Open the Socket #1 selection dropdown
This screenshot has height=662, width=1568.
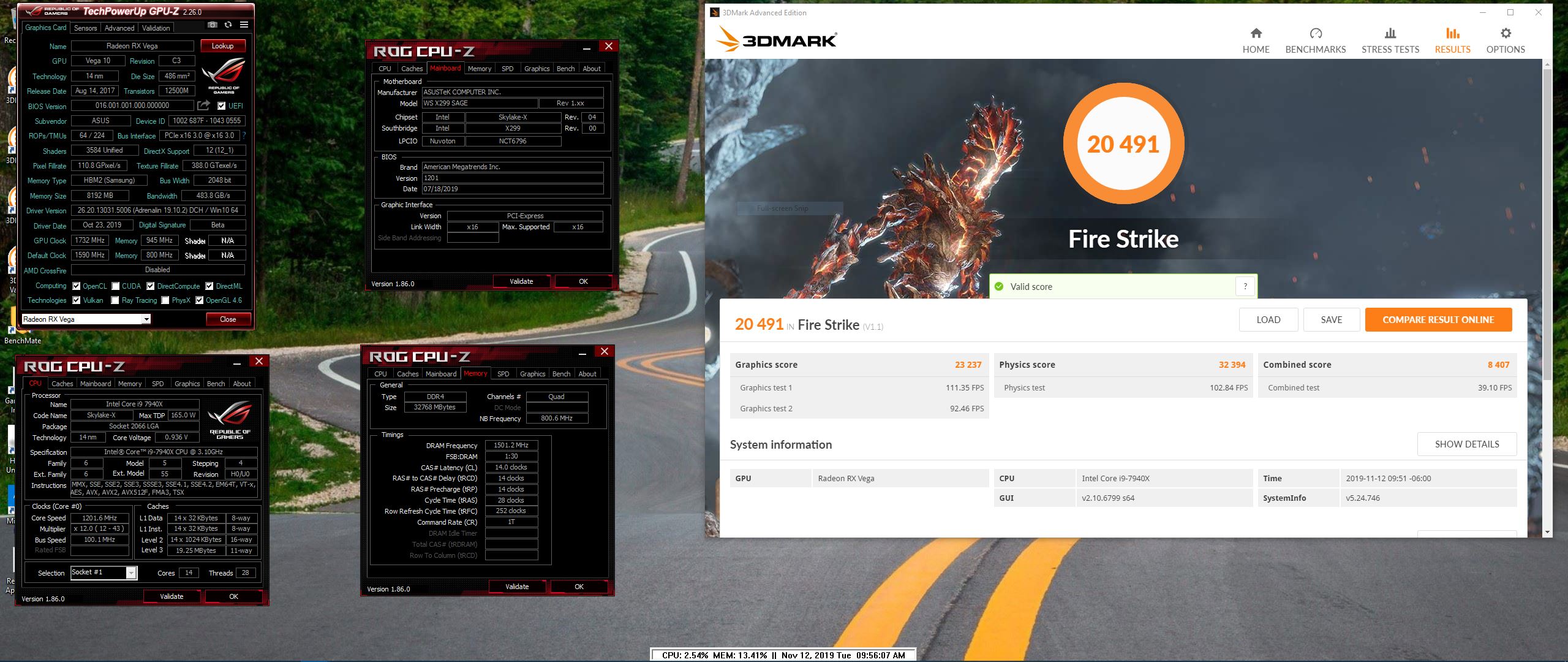click(104, 573)
